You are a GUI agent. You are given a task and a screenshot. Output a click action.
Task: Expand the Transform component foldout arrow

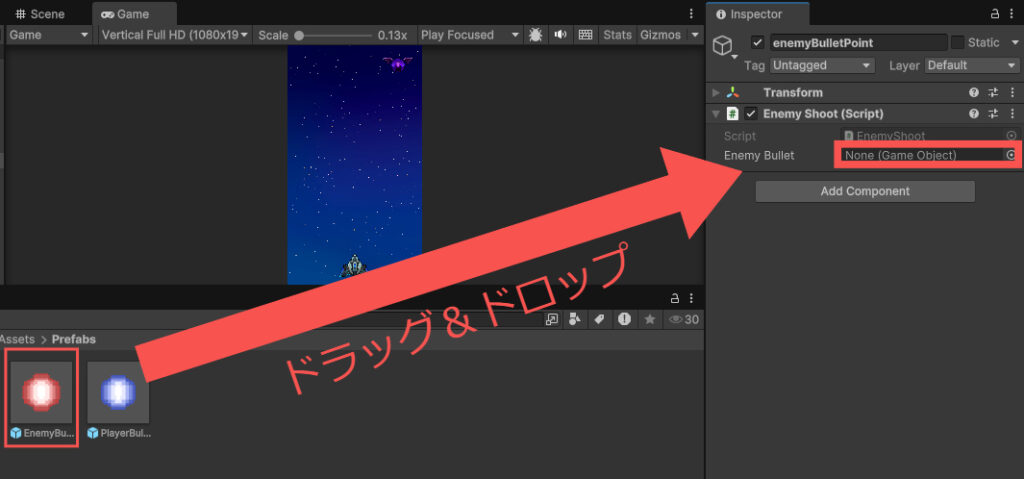tap(716, 93)
